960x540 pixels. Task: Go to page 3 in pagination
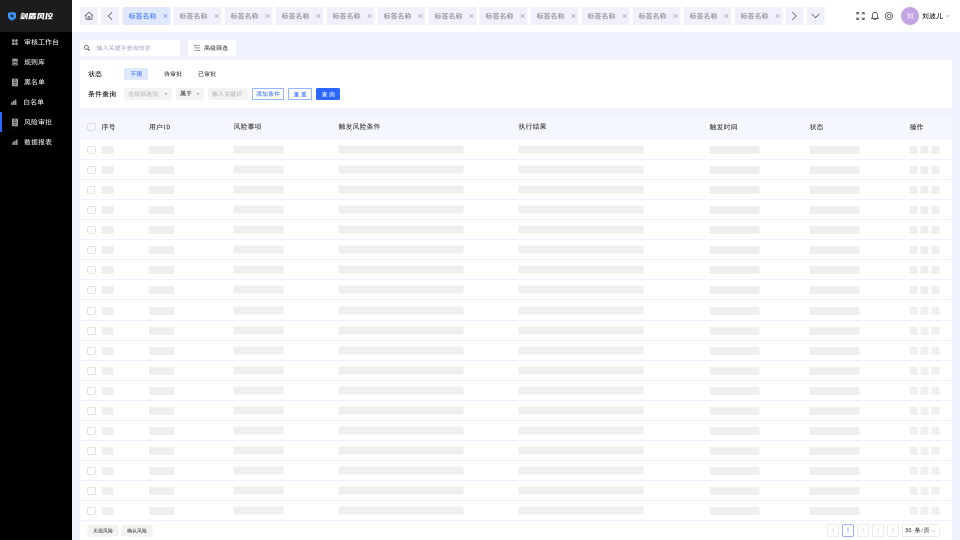[x=878, y=530]
